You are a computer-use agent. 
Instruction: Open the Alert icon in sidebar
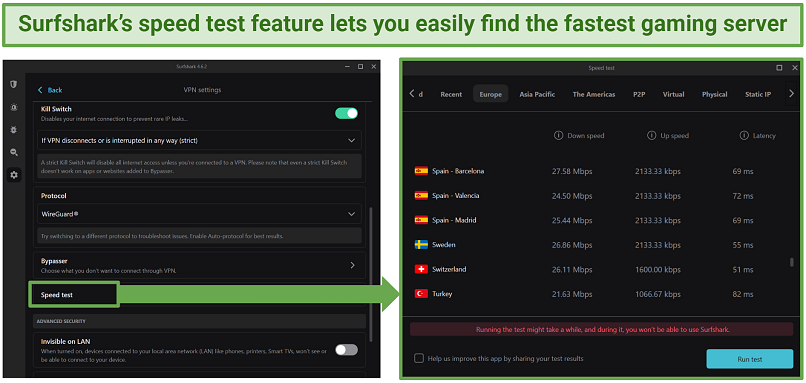(x=14, y=107)
